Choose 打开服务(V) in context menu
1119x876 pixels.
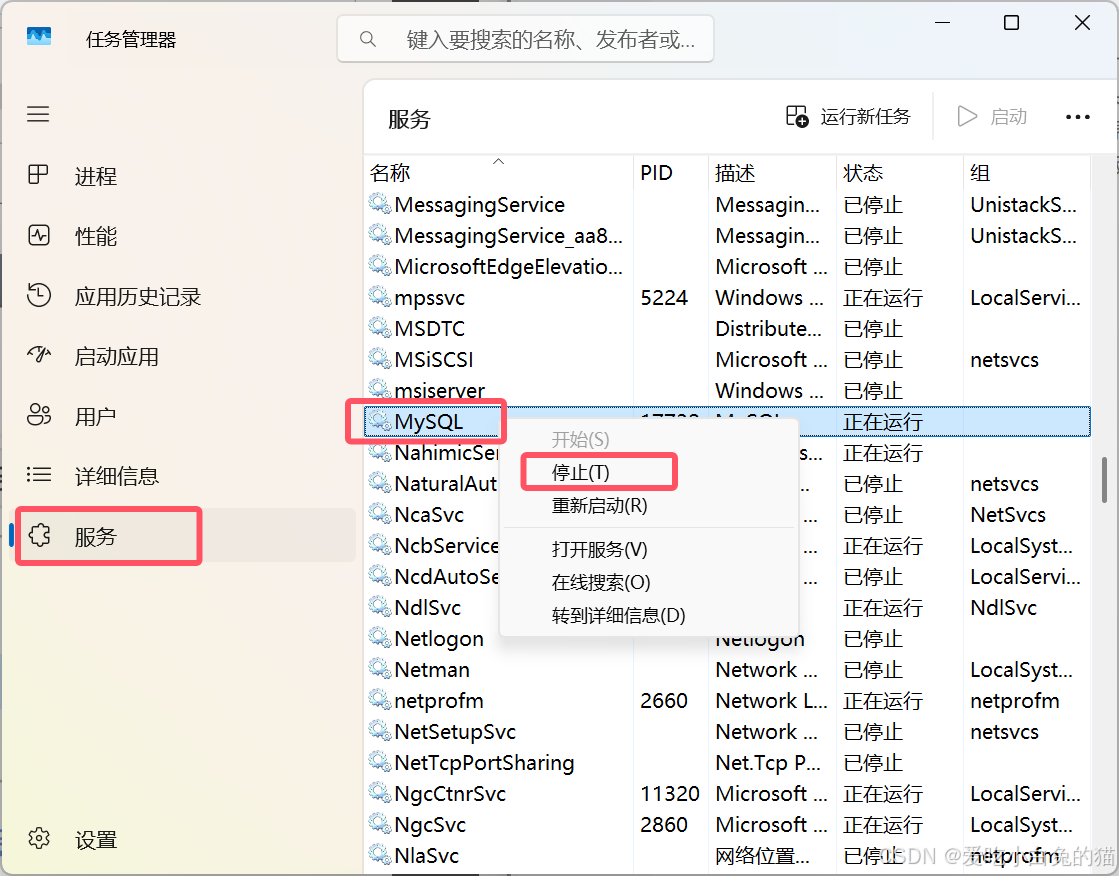(599, 552)
